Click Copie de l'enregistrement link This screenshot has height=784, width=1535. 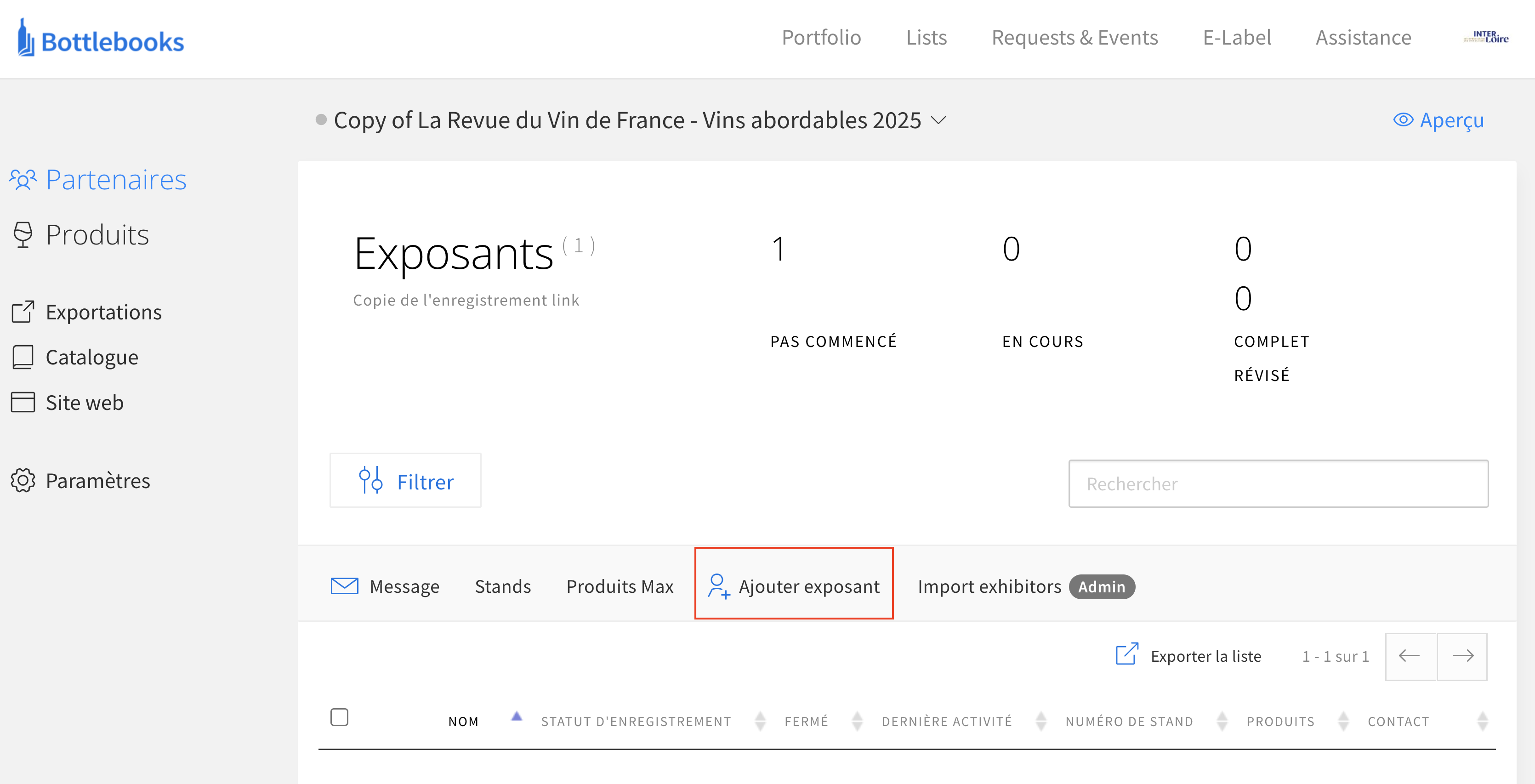466,300
